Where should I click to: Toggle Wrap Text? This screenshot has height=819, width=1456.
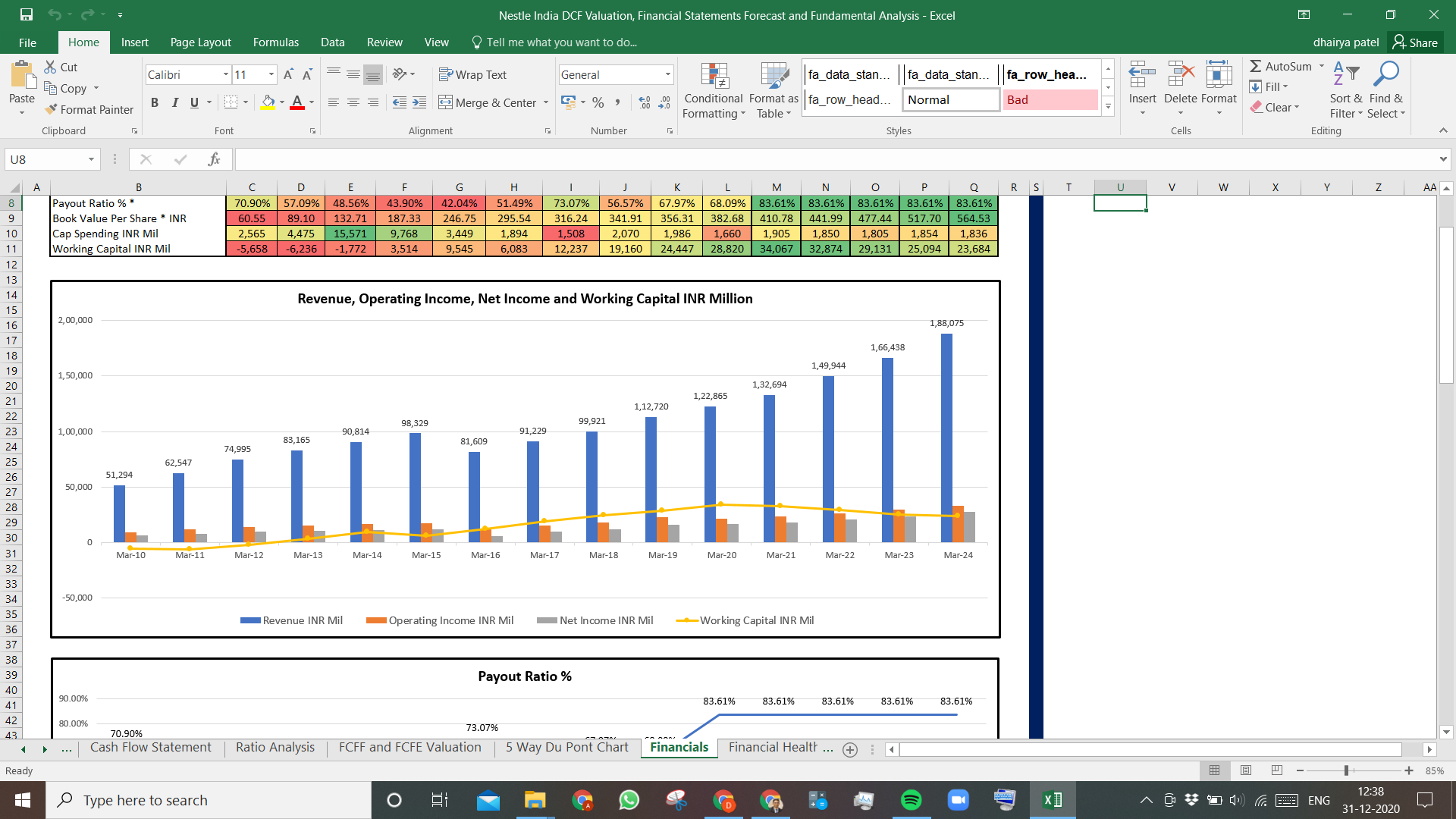(472, 74)
